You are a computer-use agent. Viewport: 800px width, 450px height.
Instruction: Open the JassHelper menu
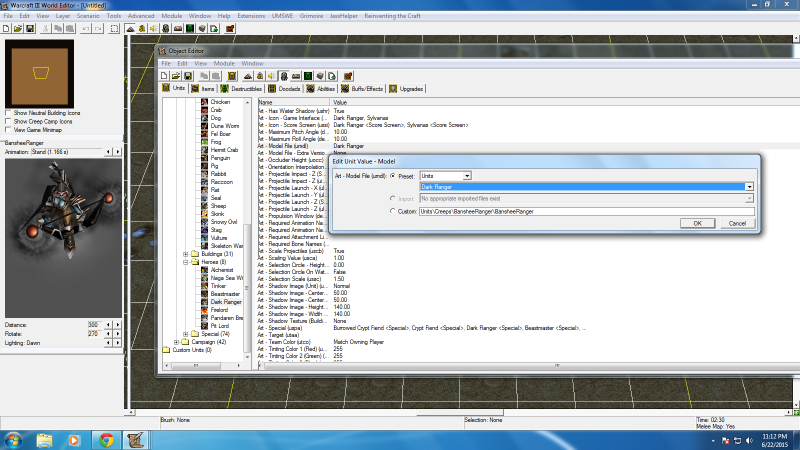point(343,16)
